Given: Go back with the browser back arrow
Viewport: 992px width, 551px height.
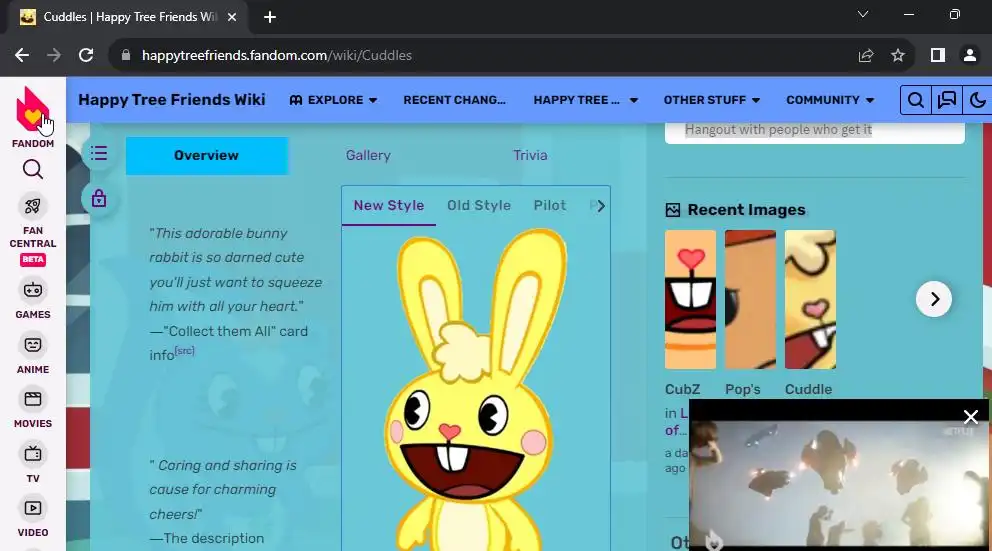Looking at the screenshot, I should pyautogui.click(x=22, y=56).
